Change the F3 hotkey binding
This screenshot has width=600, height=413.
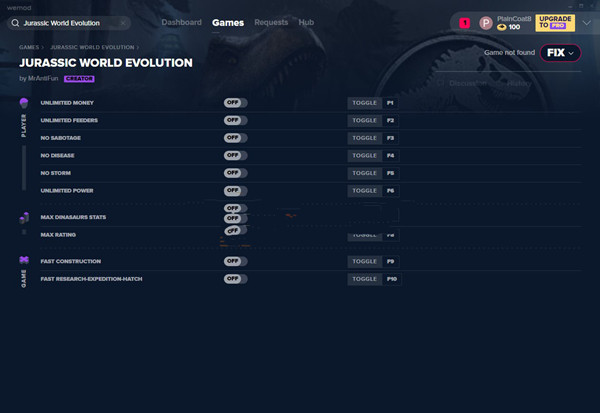pos(390,138)
